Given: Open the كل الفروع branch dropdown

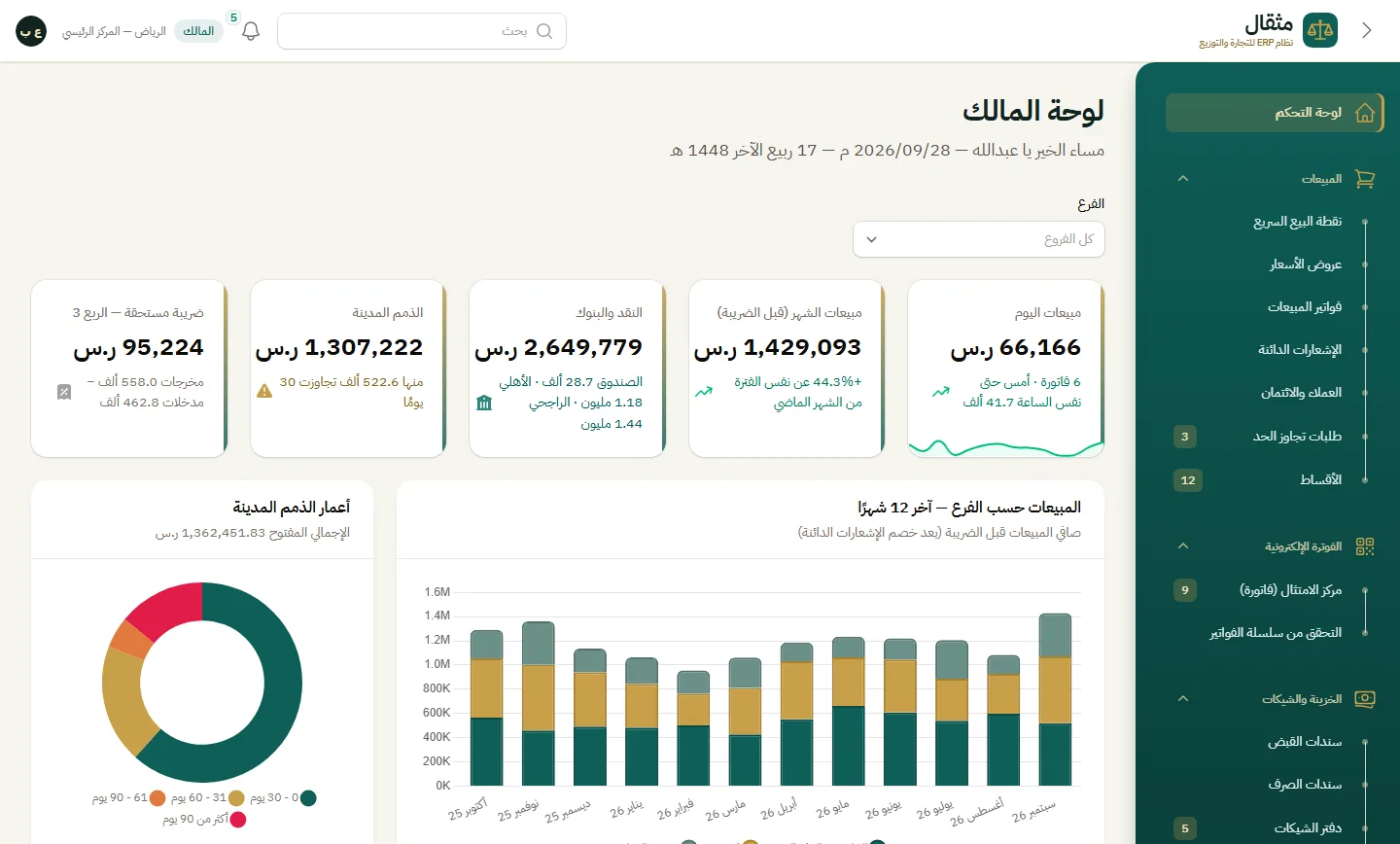Looking at the screenshot, I should [979, 239].
